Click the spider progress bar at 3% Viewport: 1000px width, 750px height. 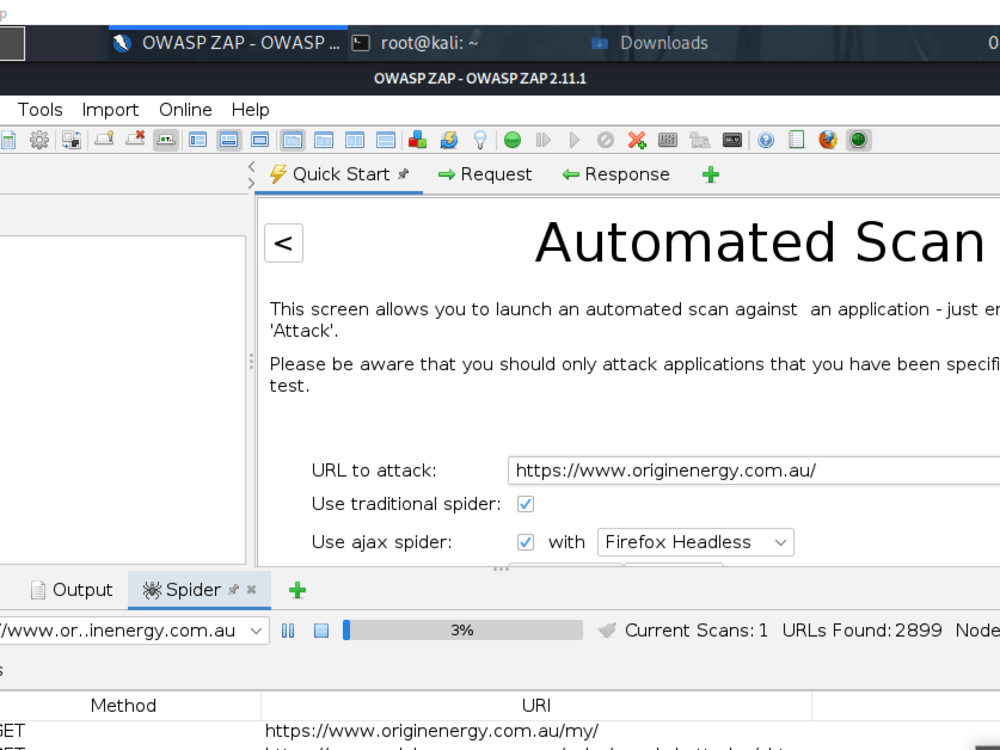point(463,630)
